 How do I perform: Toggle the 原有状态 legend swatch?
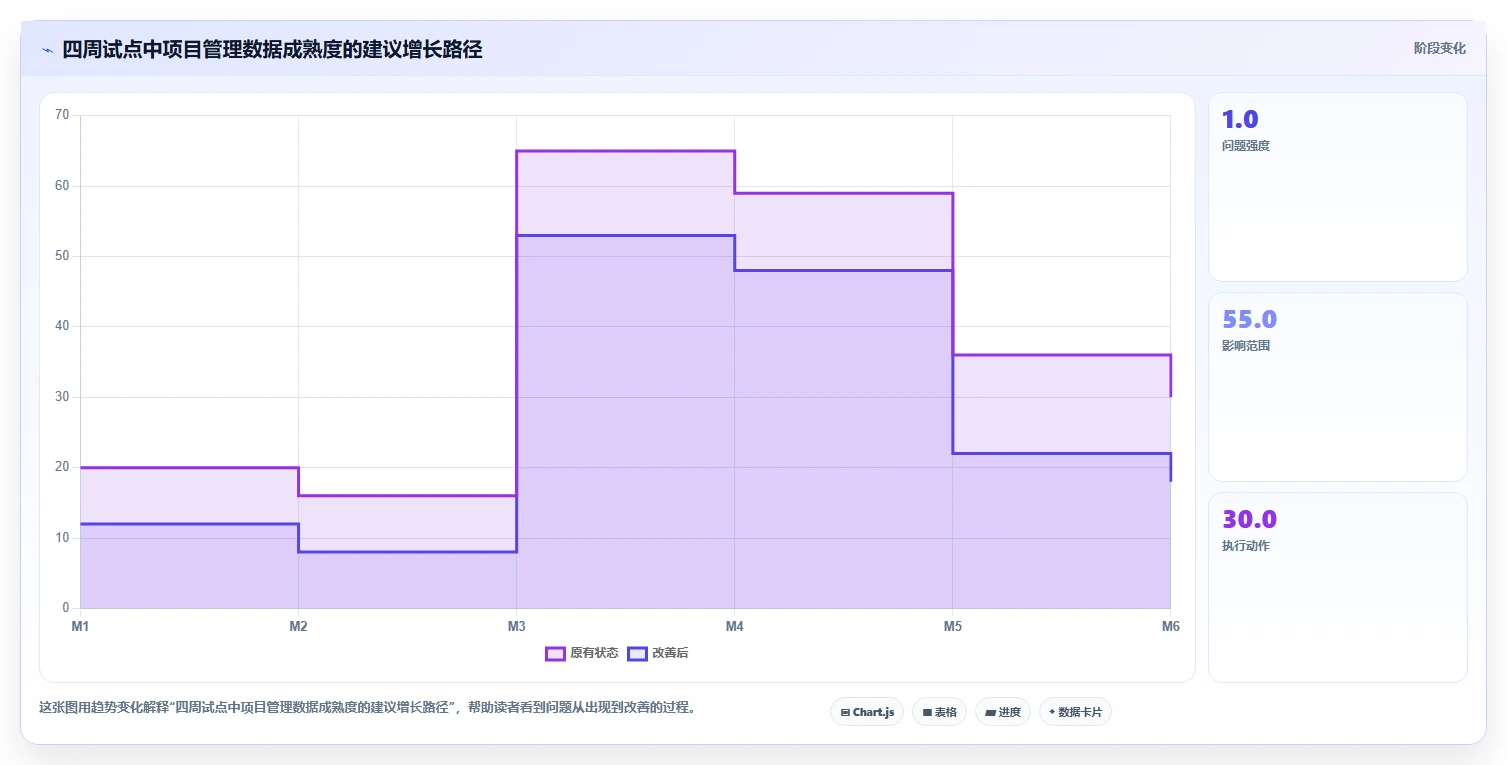pos(555,654)
